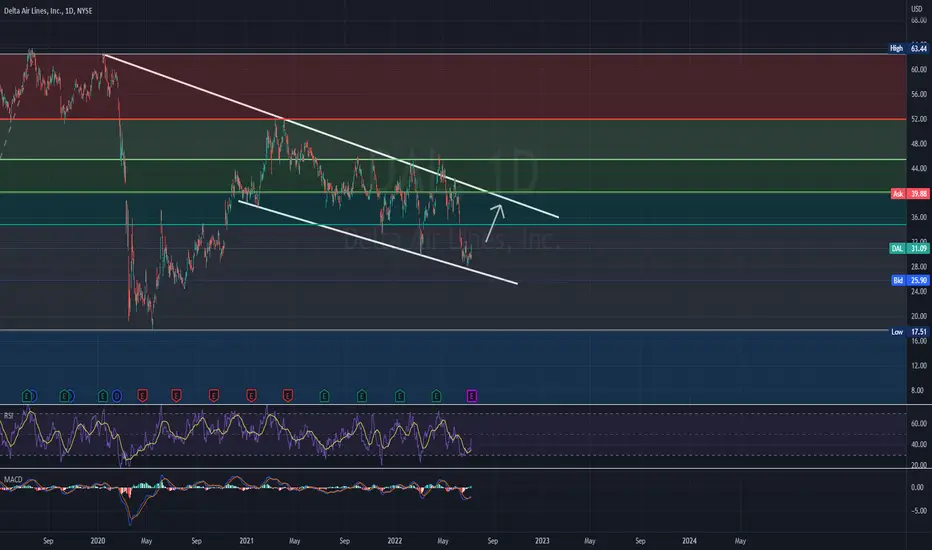Click the 40.00 value on RSI scale

919,444
